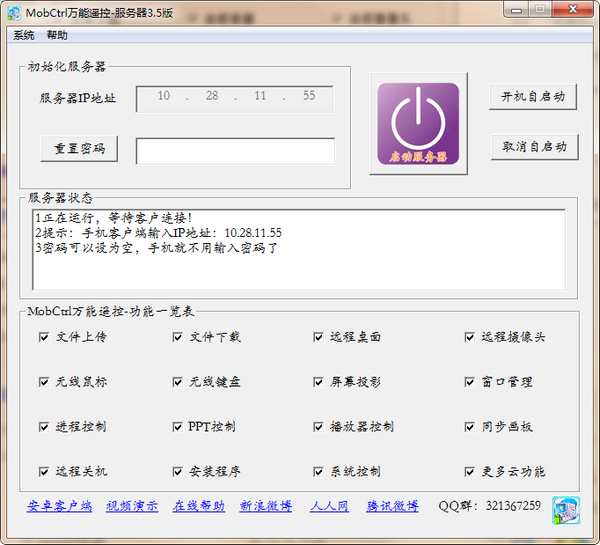Click inside the 服务器状态 text box
The height and width of the screenshot is (545, 600).
[299, 249]
